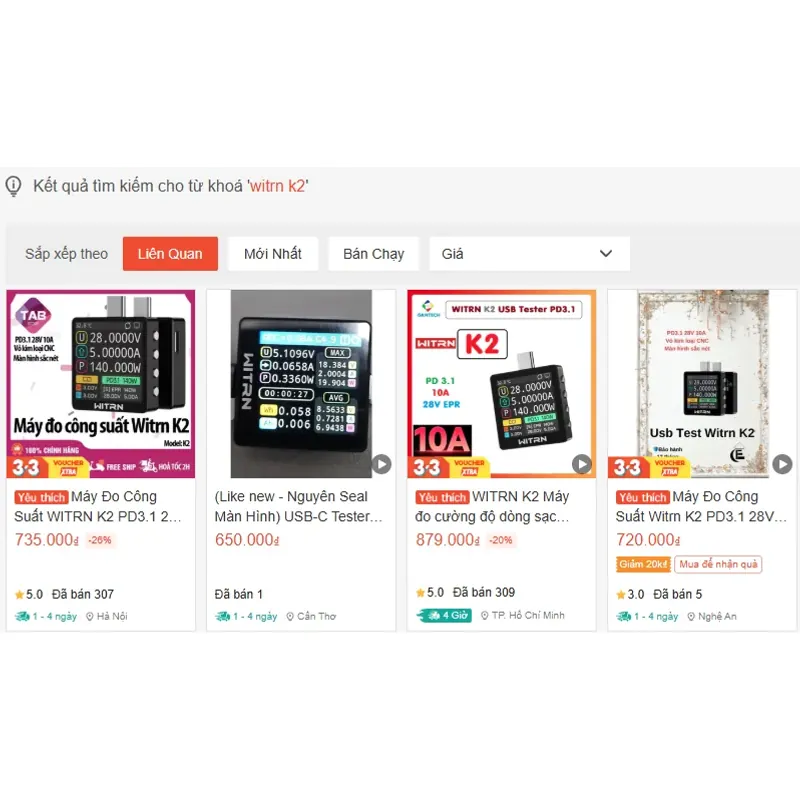Click the Mua để nhận quà label
Image resolution: width=800 pixels, height=800 pixels.
718,564
